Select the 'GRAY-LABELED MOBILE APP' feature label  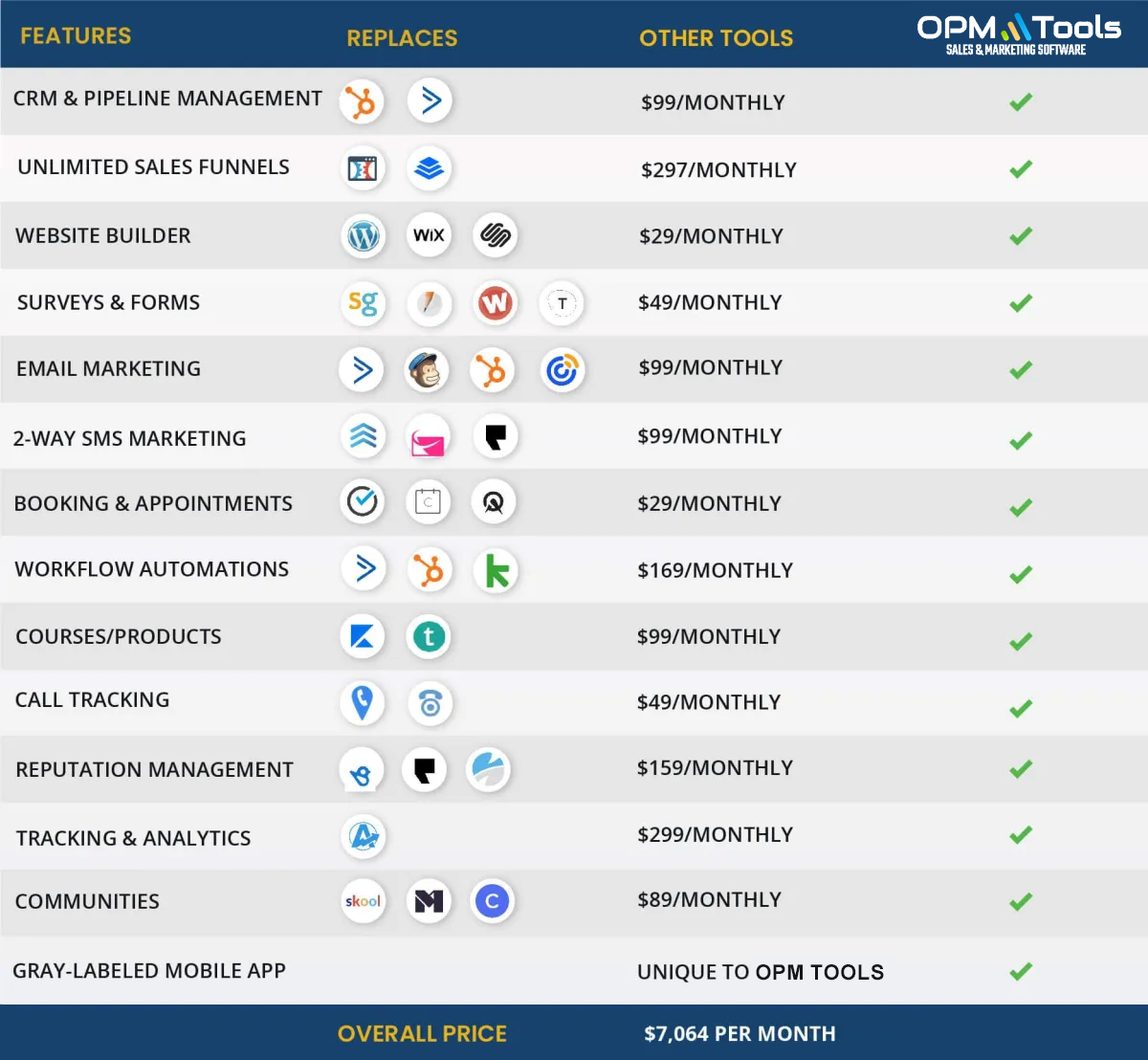[149, 971]
